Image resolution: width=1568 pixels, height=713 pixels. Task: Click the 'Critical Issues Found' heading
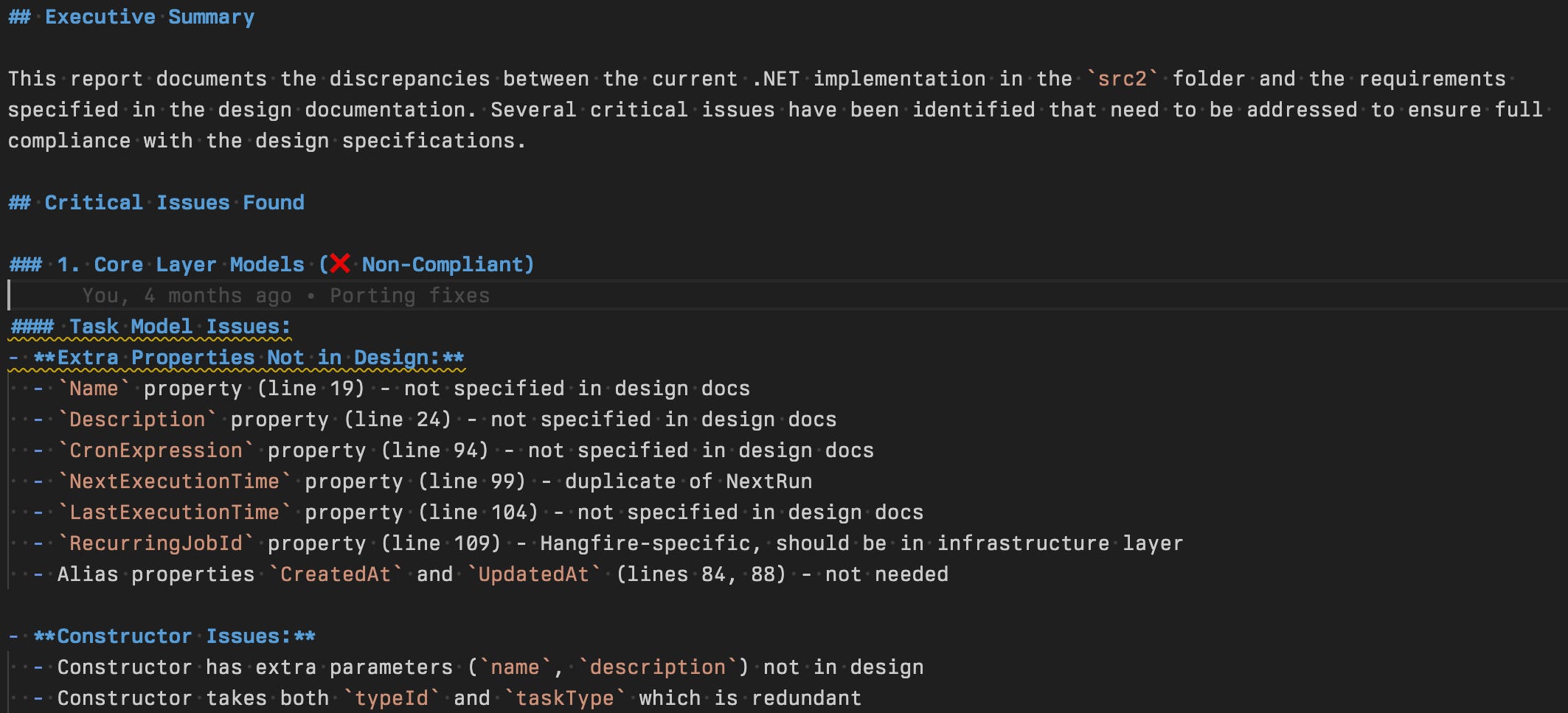click(174, 203)
